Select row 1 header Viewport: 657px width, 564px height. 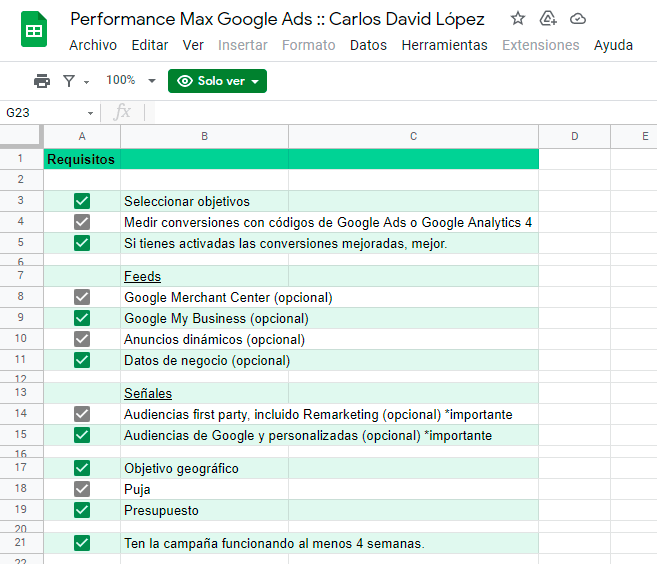[x=20, y=159]
